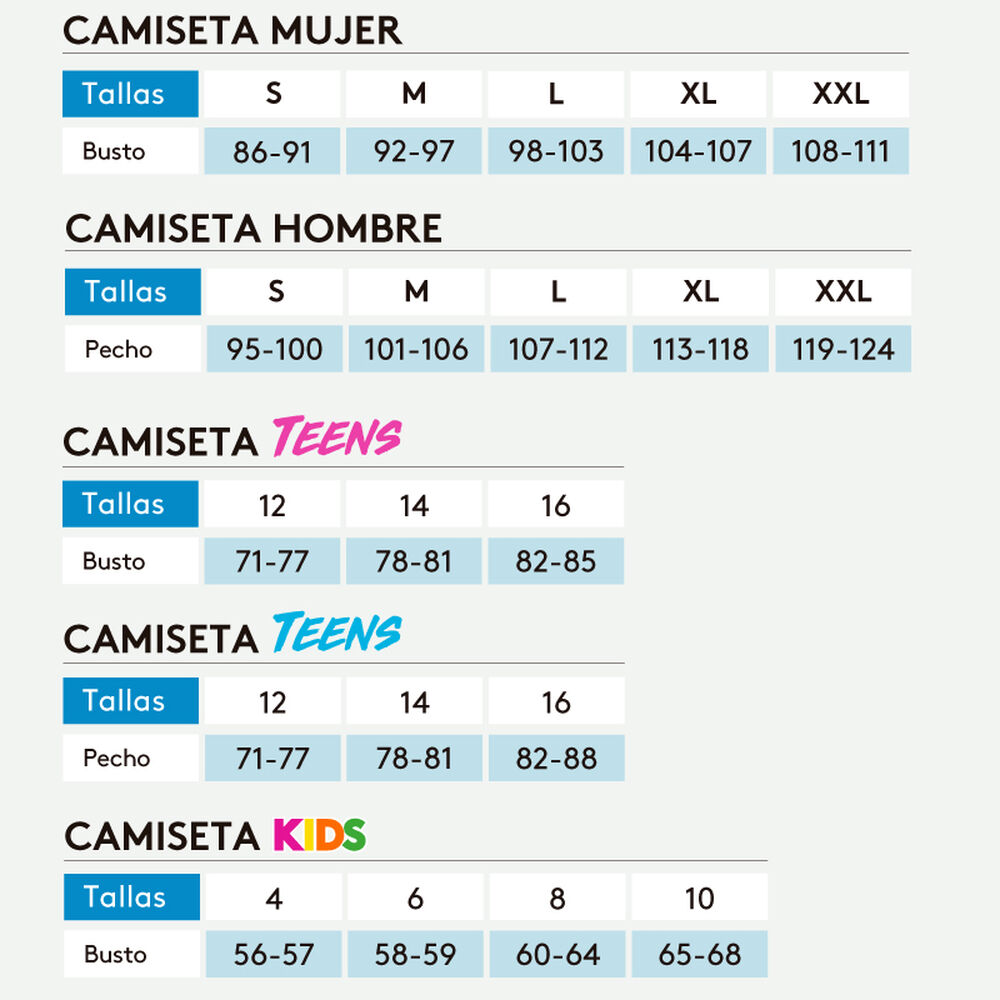Click the 56-57 Busto cell for Kids
This screenshot has height=1000, width=1000.
pyautogui.click(x=274, y=954)
